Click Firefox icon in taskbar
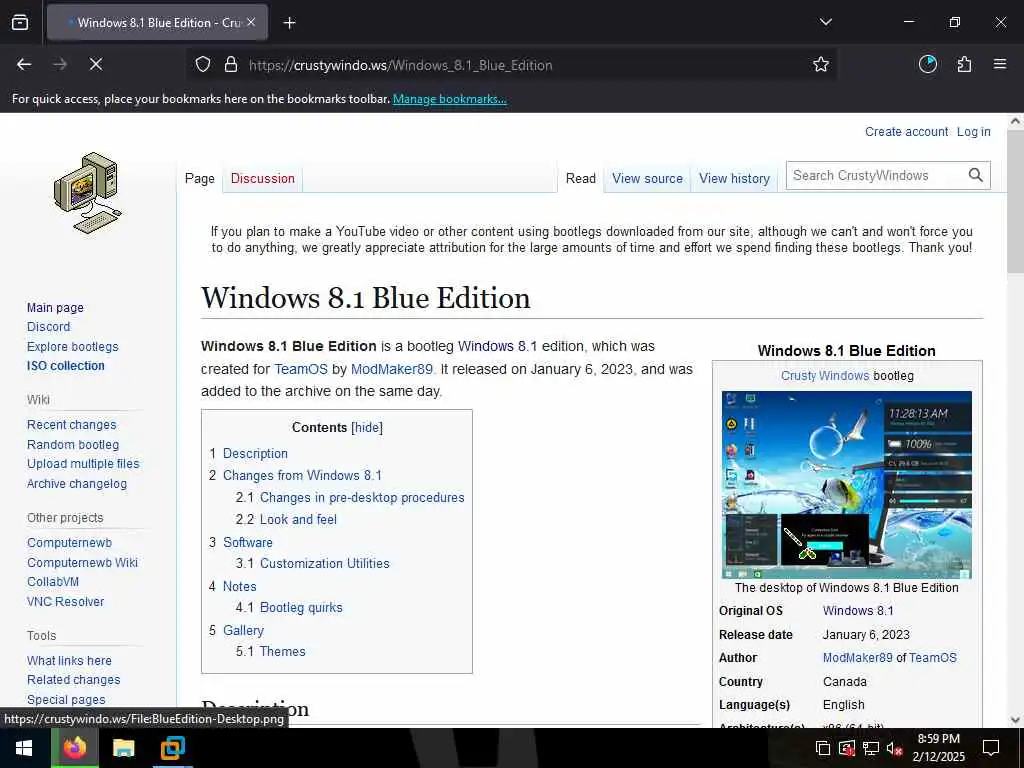Screen dimensions: 1024x768 (x=74, y=748)
